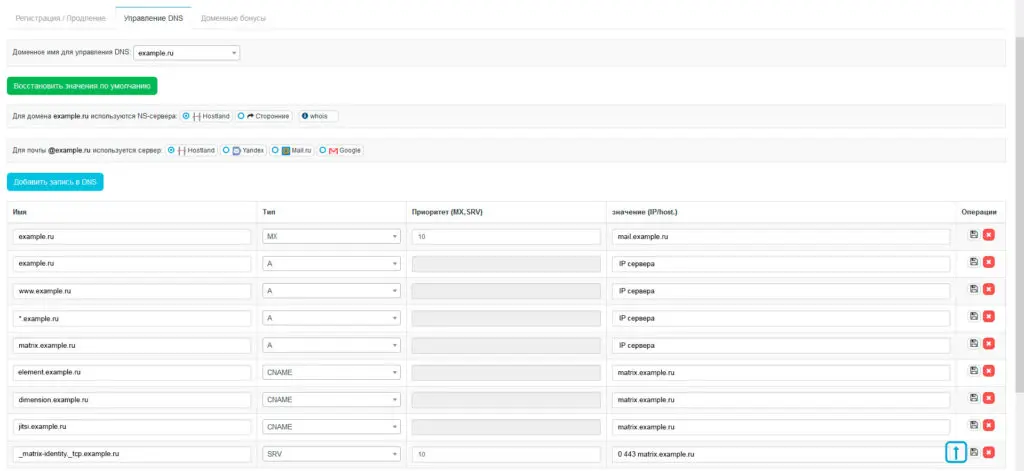Save the example.ru MX record
The height and width of the screenshot is (471, 1024).
point(974,235)
